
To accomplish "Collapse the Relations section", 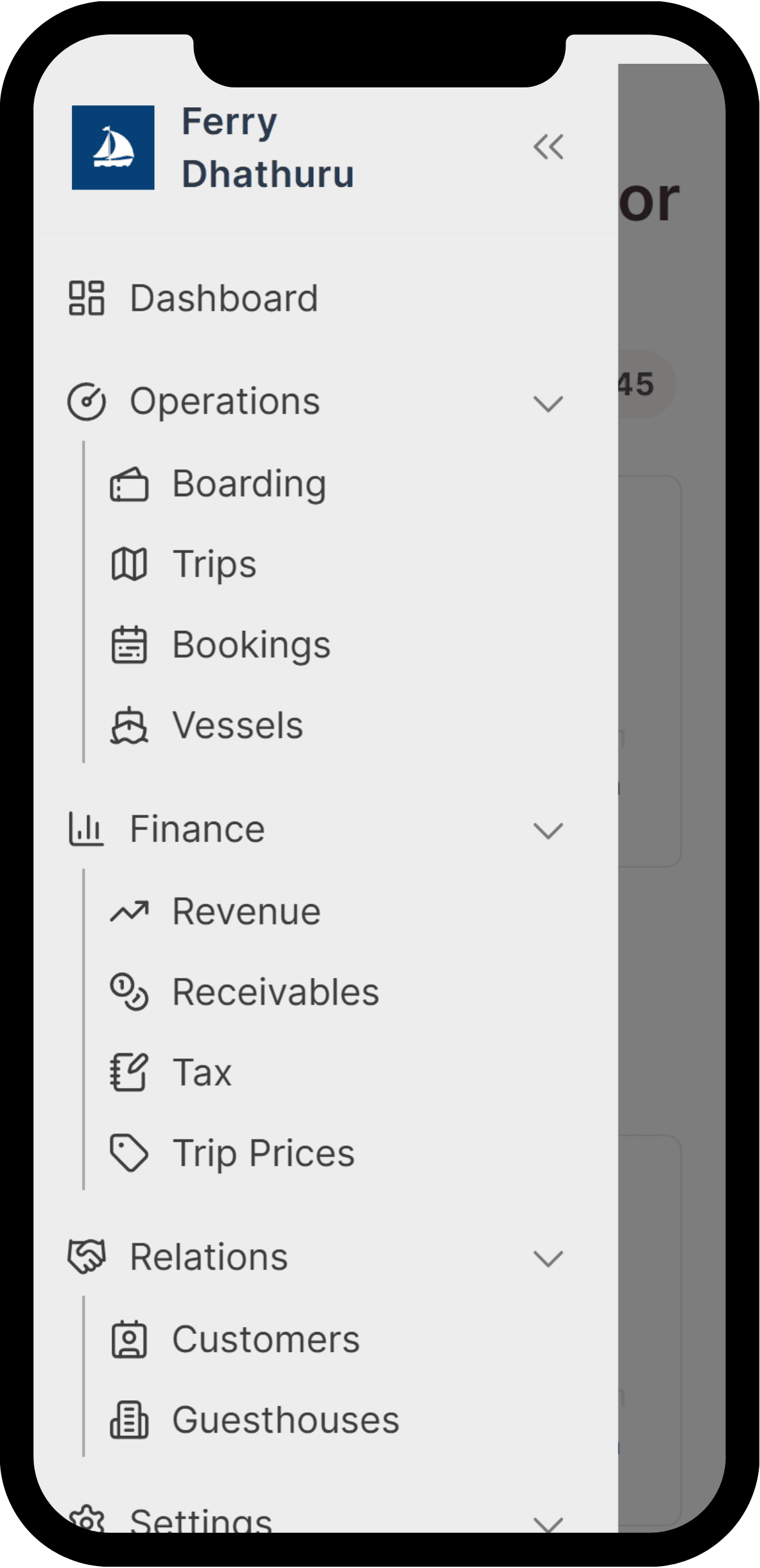I will click(547, 1257).
